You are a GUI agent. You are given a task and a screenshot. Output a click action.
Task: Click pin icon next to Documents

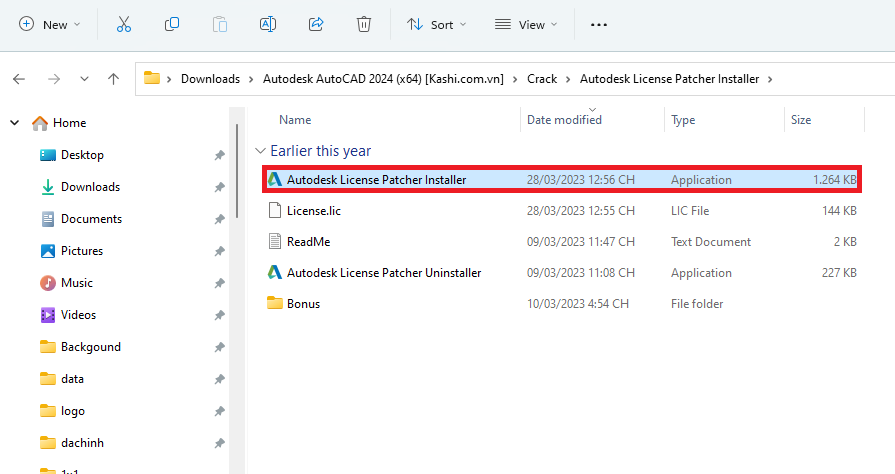(219, 219)
